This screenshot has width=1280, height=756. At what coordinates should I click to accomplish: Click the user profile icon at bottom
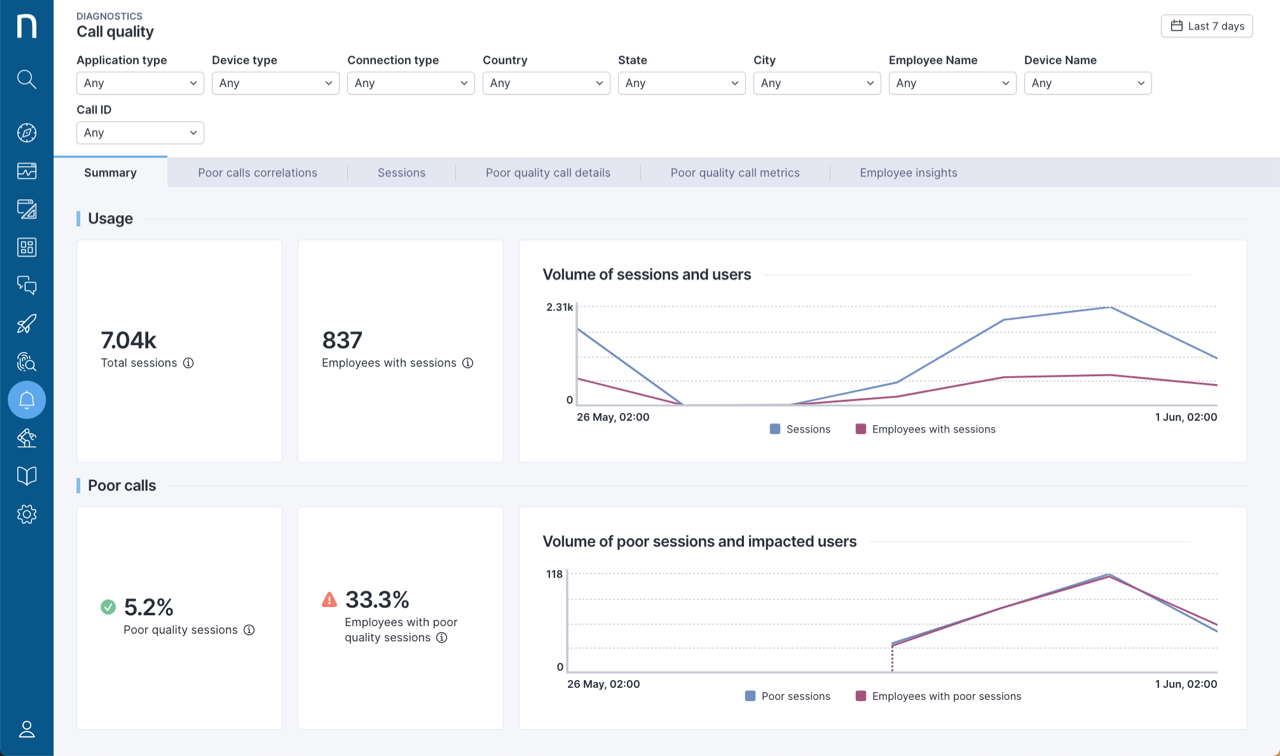(x=27, y=729)
